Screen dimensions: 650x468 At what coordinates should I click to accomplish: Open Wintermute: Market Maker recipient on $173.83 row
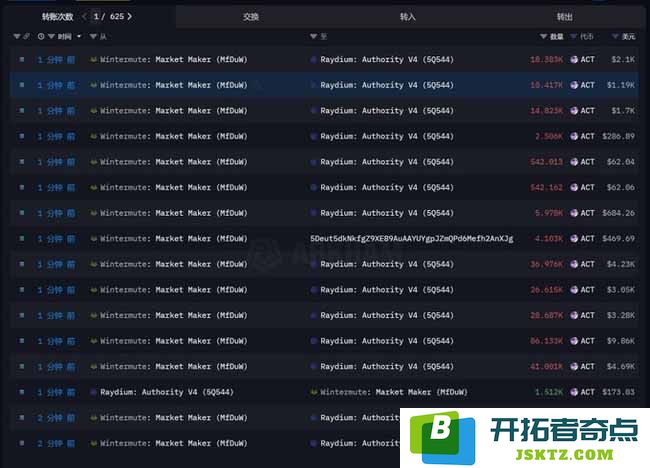pyautogui.click(x=394, y=392)
